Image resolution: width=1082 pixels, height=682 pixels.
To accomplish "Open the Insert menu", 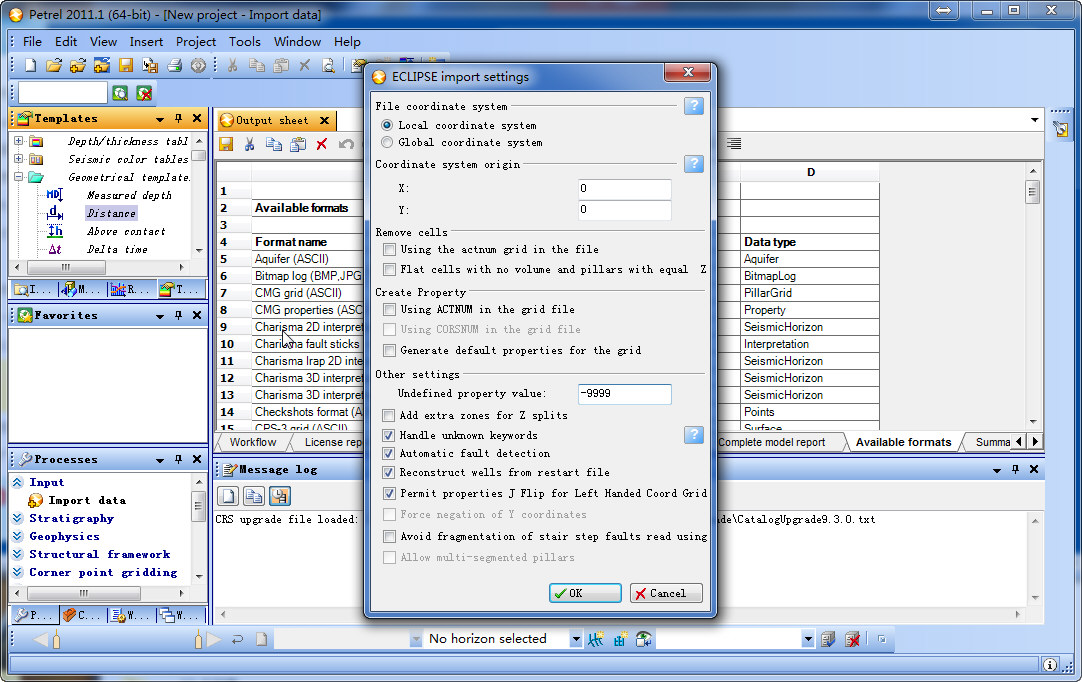I will pyautogui.click(x=146, y=41).
